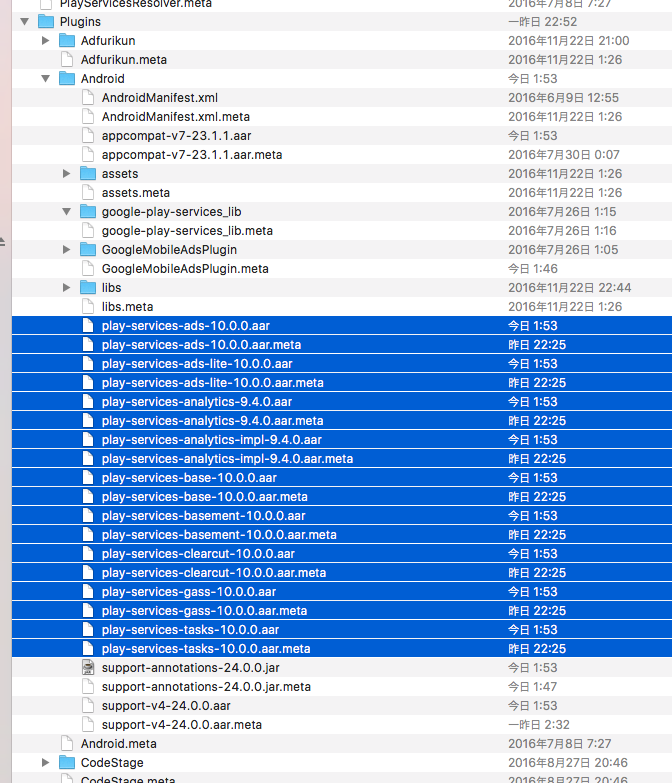
Task: Click the assets folder icon
Action: (x=88, y=173)
